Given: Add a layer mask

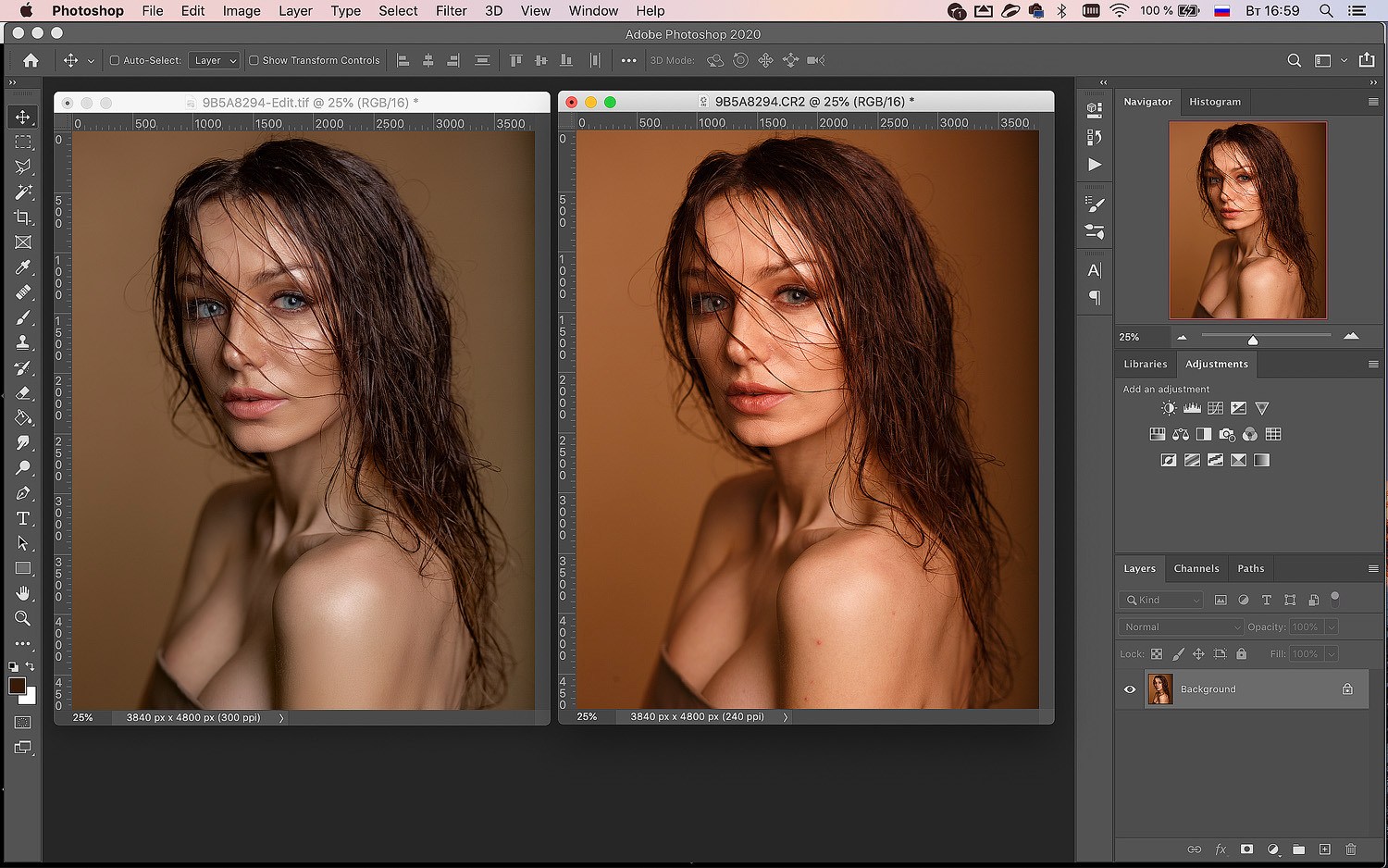Looking at the screenshot, I should pyautogui.click(x=1246, y=849).
